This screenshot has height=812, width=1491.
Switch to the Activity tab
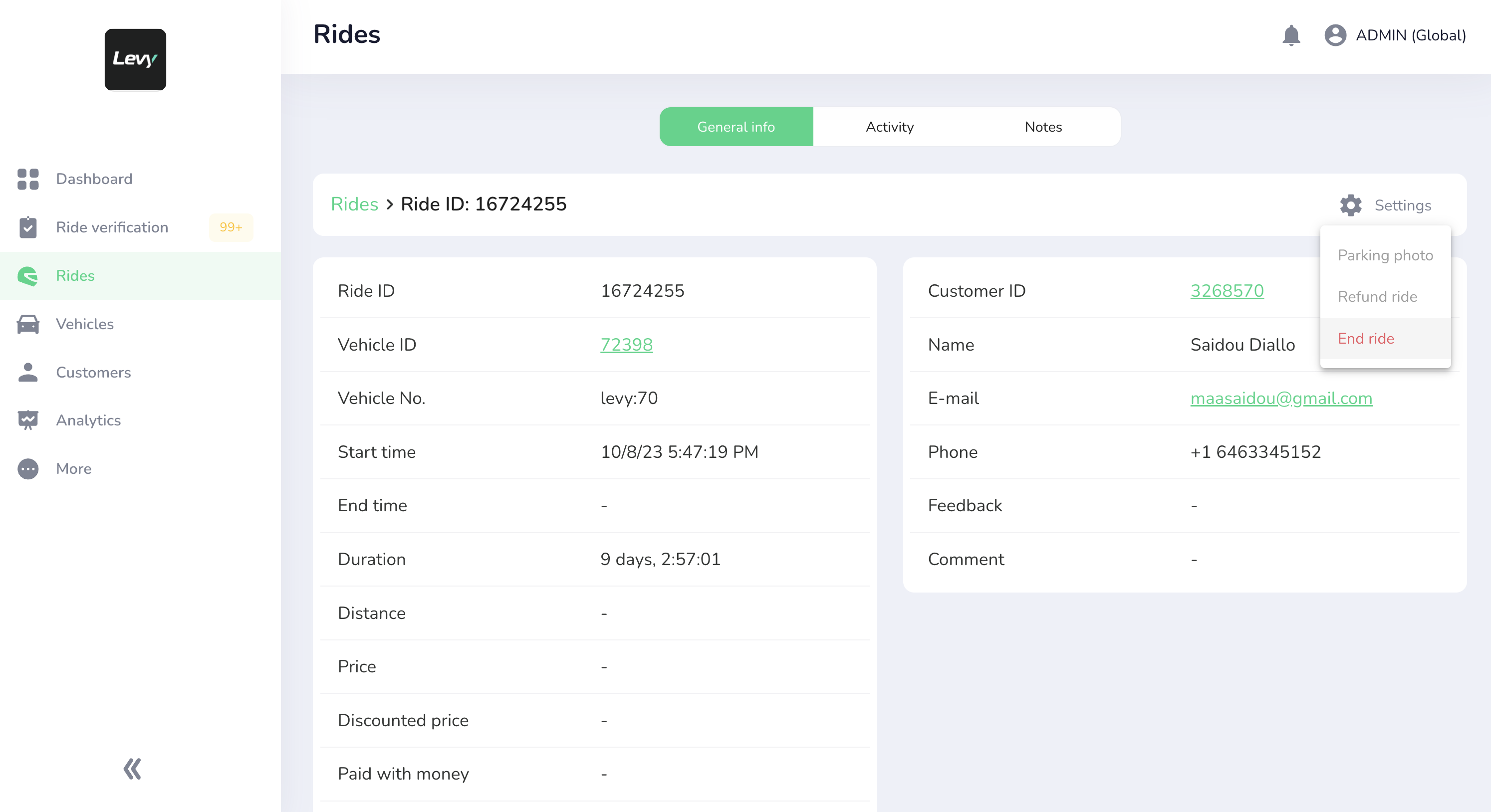coord(890,127)
